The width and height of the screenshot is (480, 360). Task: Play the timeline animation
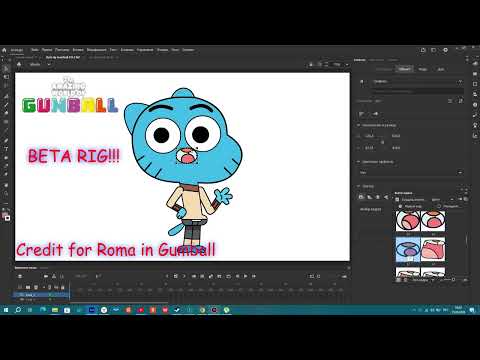pos(246,276)
